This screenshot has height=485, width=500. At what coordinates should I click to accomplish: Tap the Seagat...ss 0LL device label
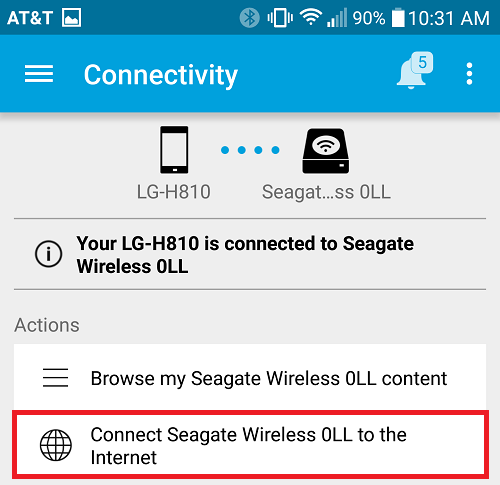click(326, 192)
